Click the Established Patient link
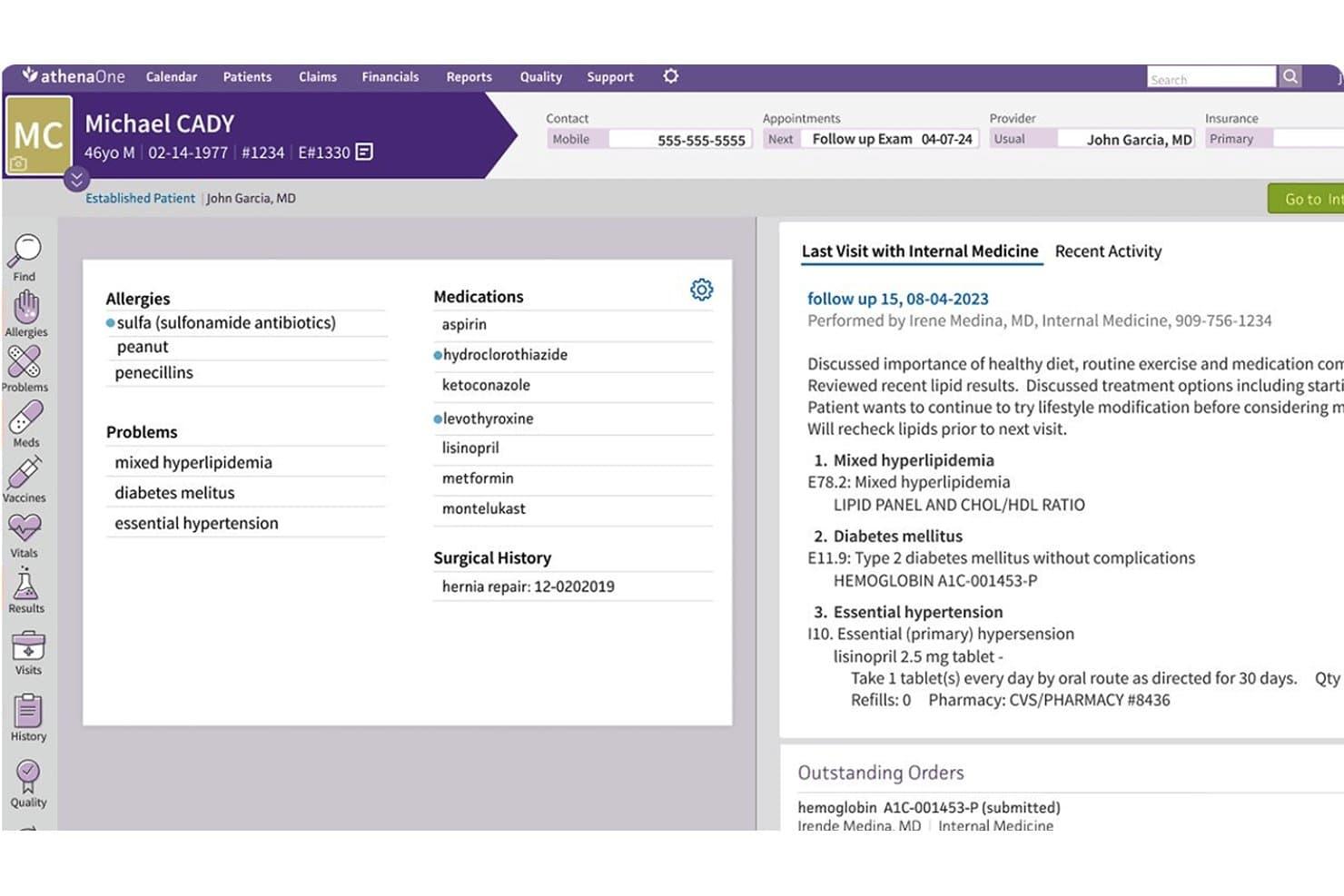Image resolution: width=1344 pixels, height=896 pixels. click(140, 198)
